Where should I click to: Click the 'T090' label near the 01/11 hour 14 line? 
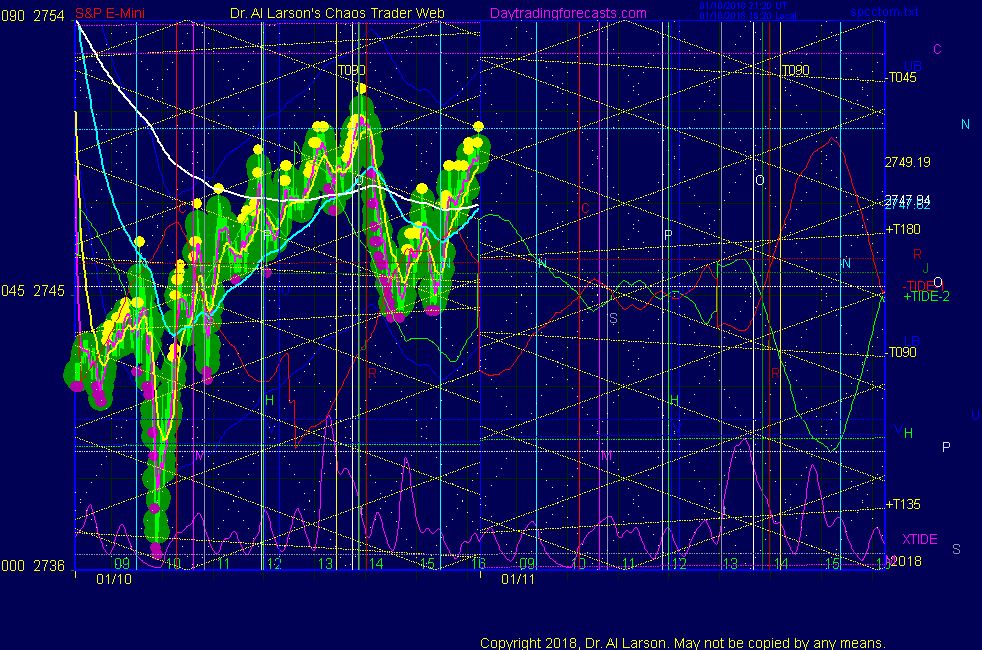[795, 70]
